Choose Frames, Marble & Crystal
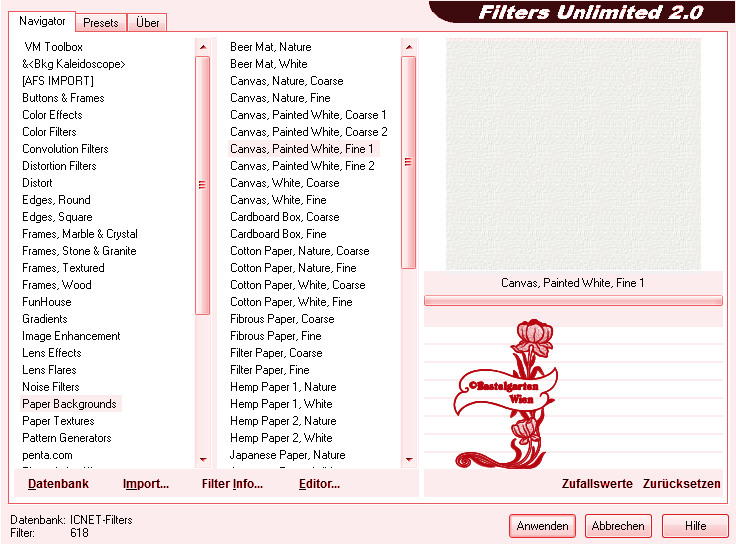 tap(80, 234)
